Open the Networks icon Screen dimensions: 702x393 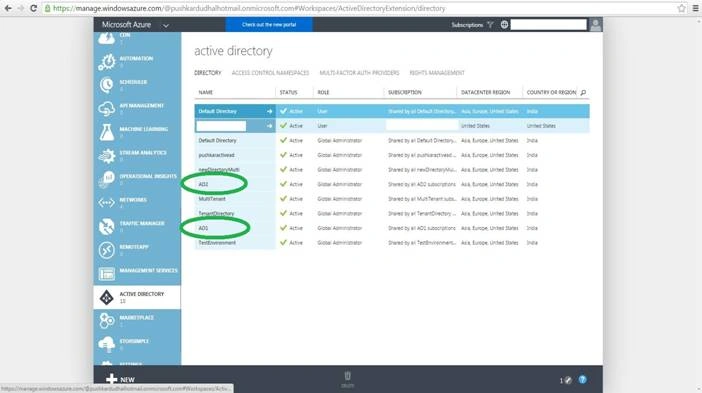pos(107,203)
